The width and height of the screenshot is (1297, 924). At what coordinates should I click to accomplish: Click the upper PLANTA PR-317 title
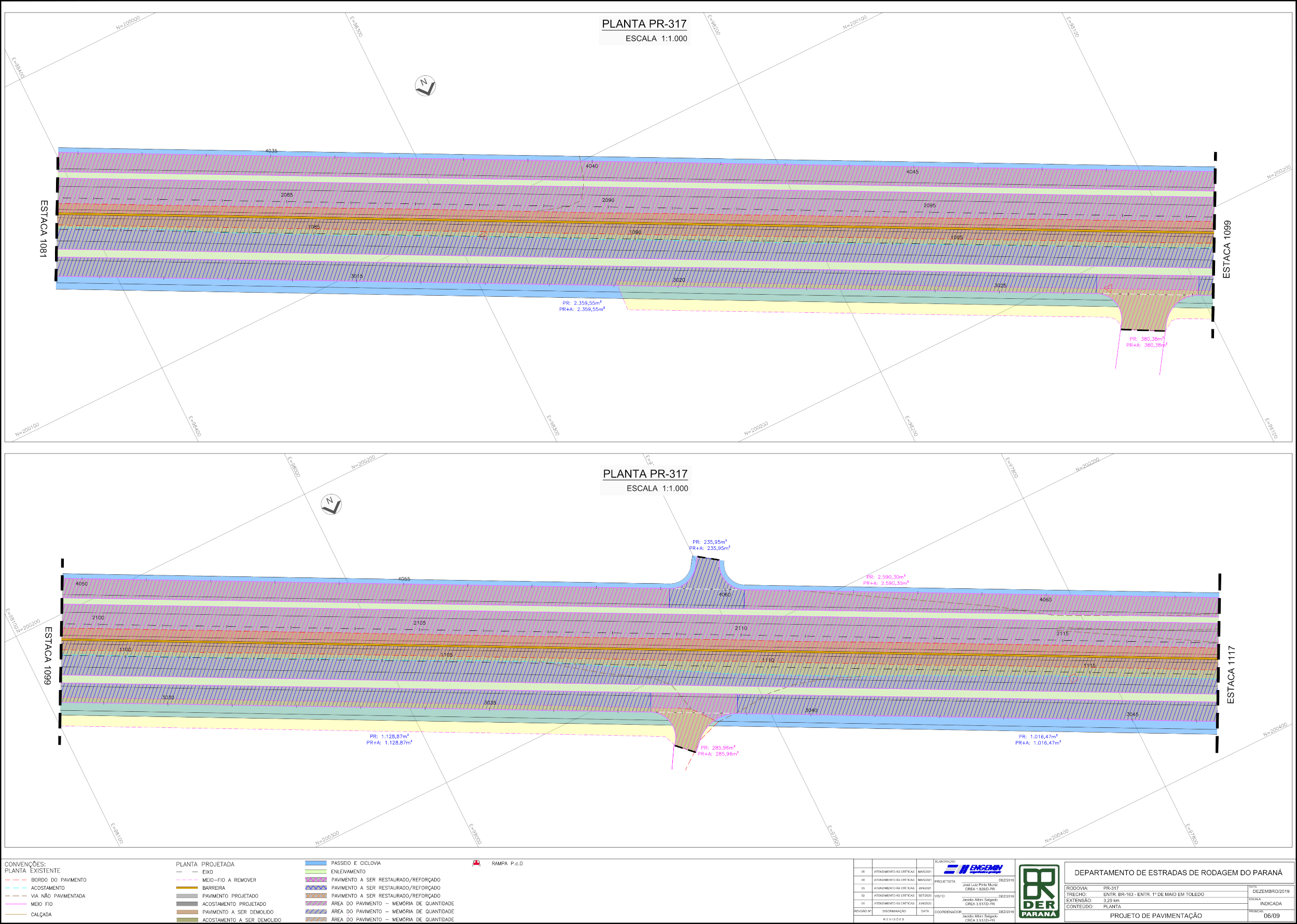pyautogui.click(x=644, y=24)
